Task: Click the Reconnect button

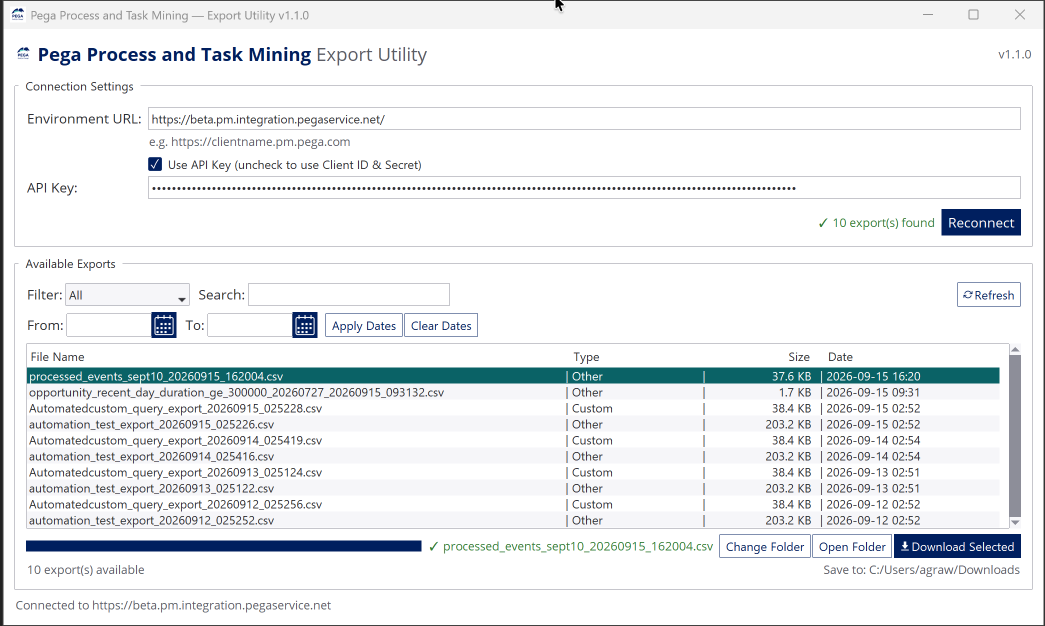Action: pos(981,223)
